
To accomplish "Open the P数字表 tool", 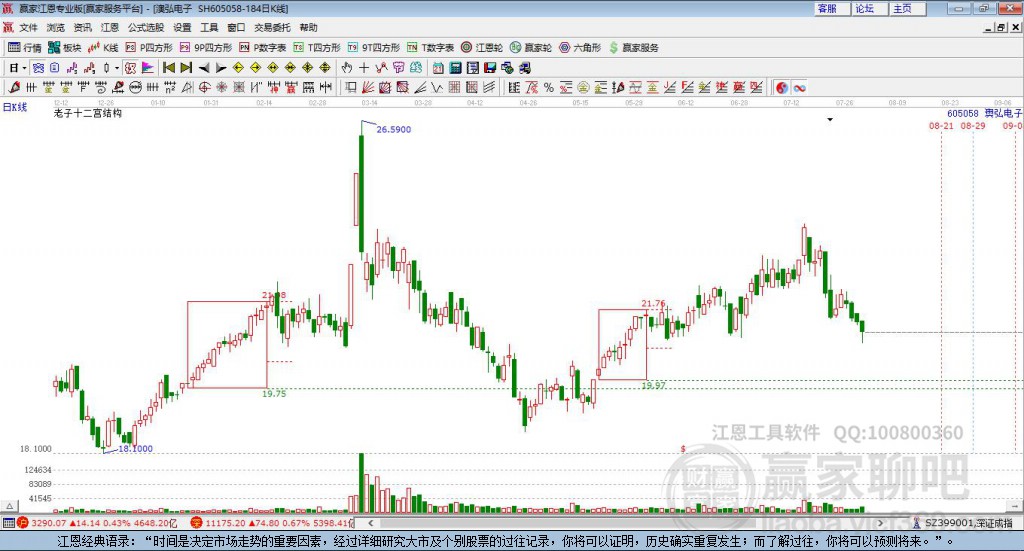I will click(263, 48).
